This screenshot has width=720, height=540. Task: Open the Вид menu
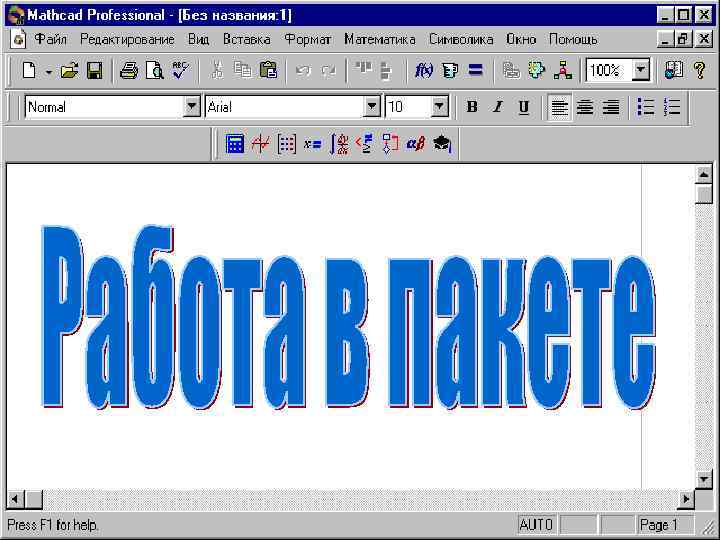click(198, 39)
